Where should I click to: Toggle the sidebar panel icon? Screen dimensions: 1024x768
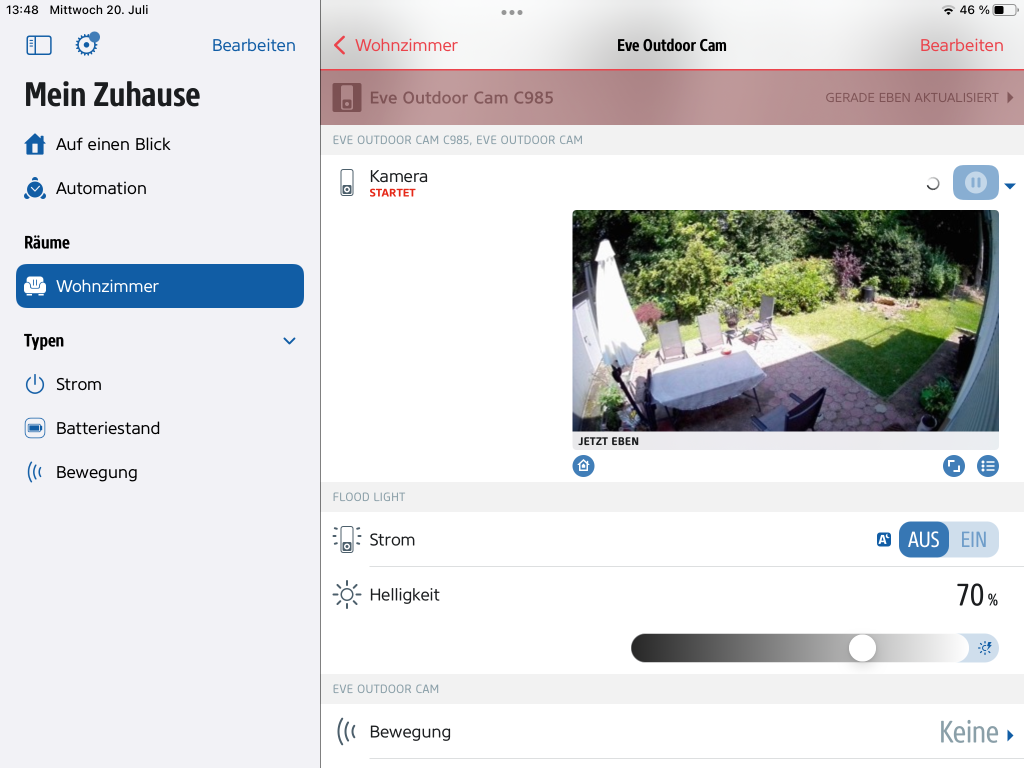[x=39, y=45]
